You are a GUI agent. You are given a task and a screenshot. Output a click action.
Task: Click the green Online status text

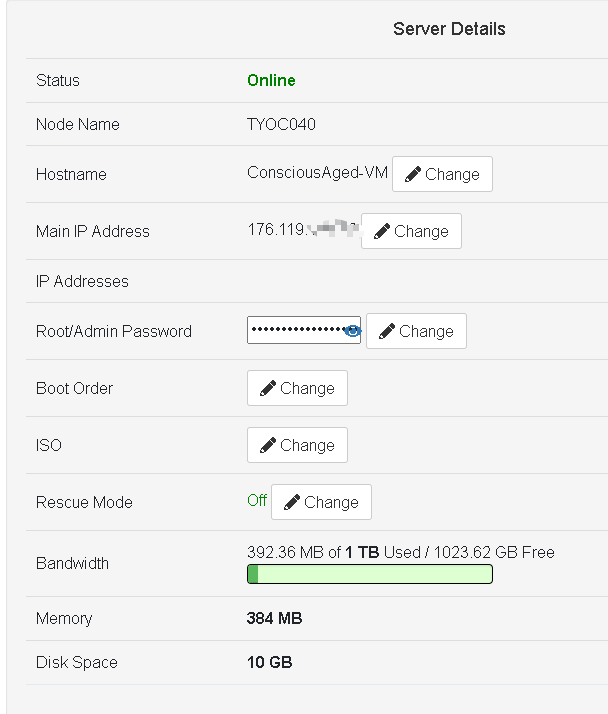click(x=271, y=80)
